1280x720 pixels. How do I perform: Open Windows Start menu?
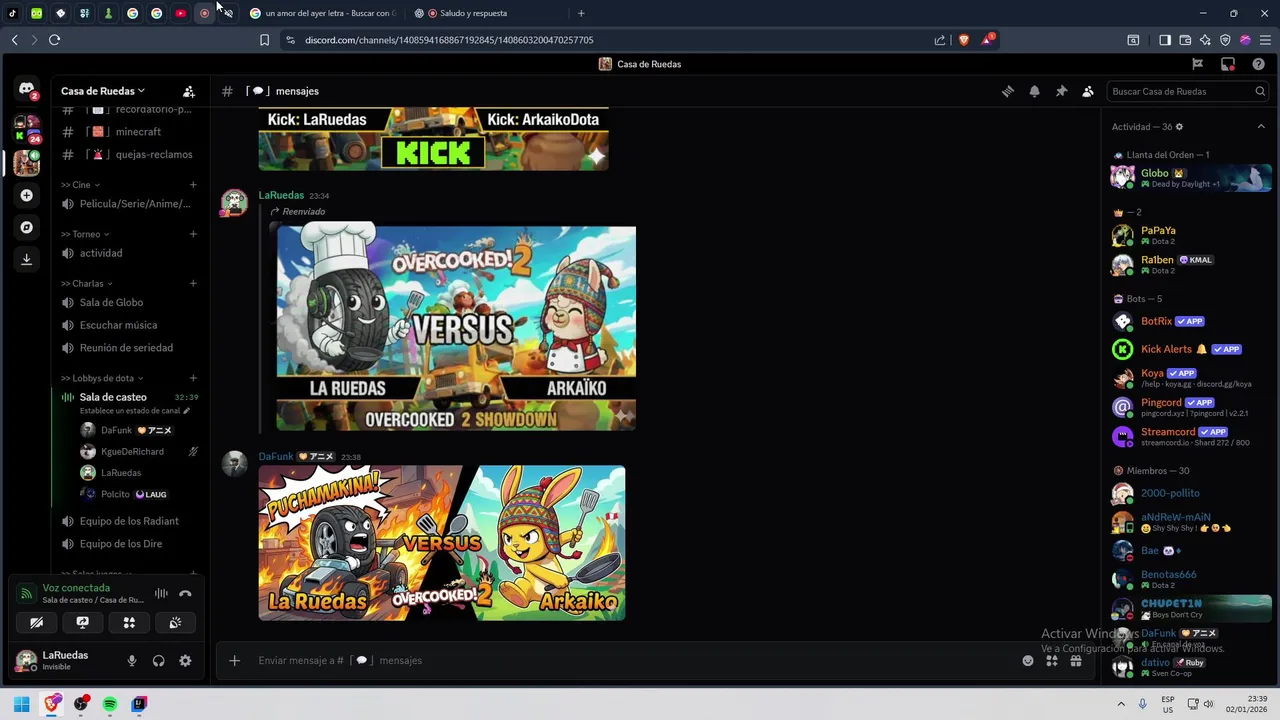tap(21, 704)
